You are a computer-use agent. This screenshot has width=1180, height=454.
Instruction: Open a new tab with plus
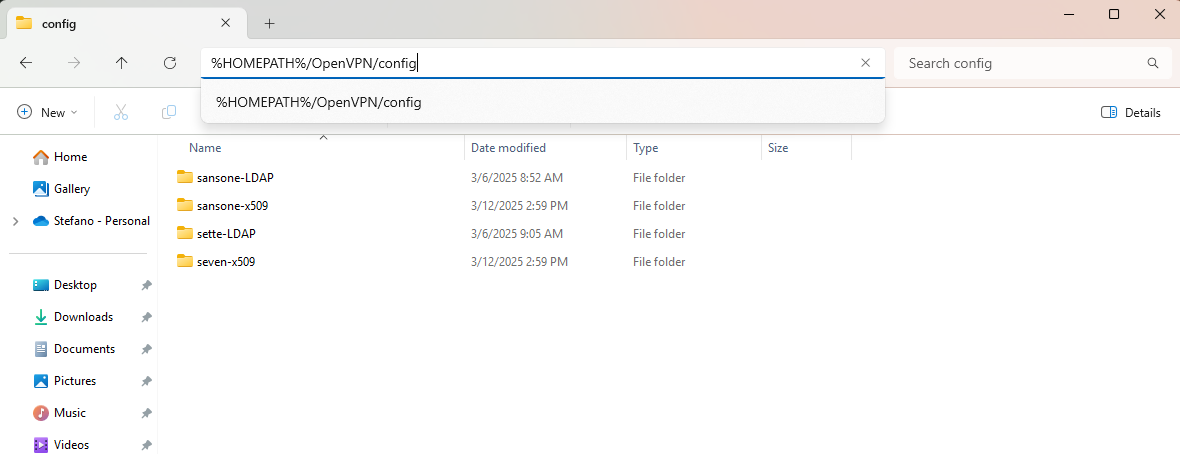pos(269,23)
